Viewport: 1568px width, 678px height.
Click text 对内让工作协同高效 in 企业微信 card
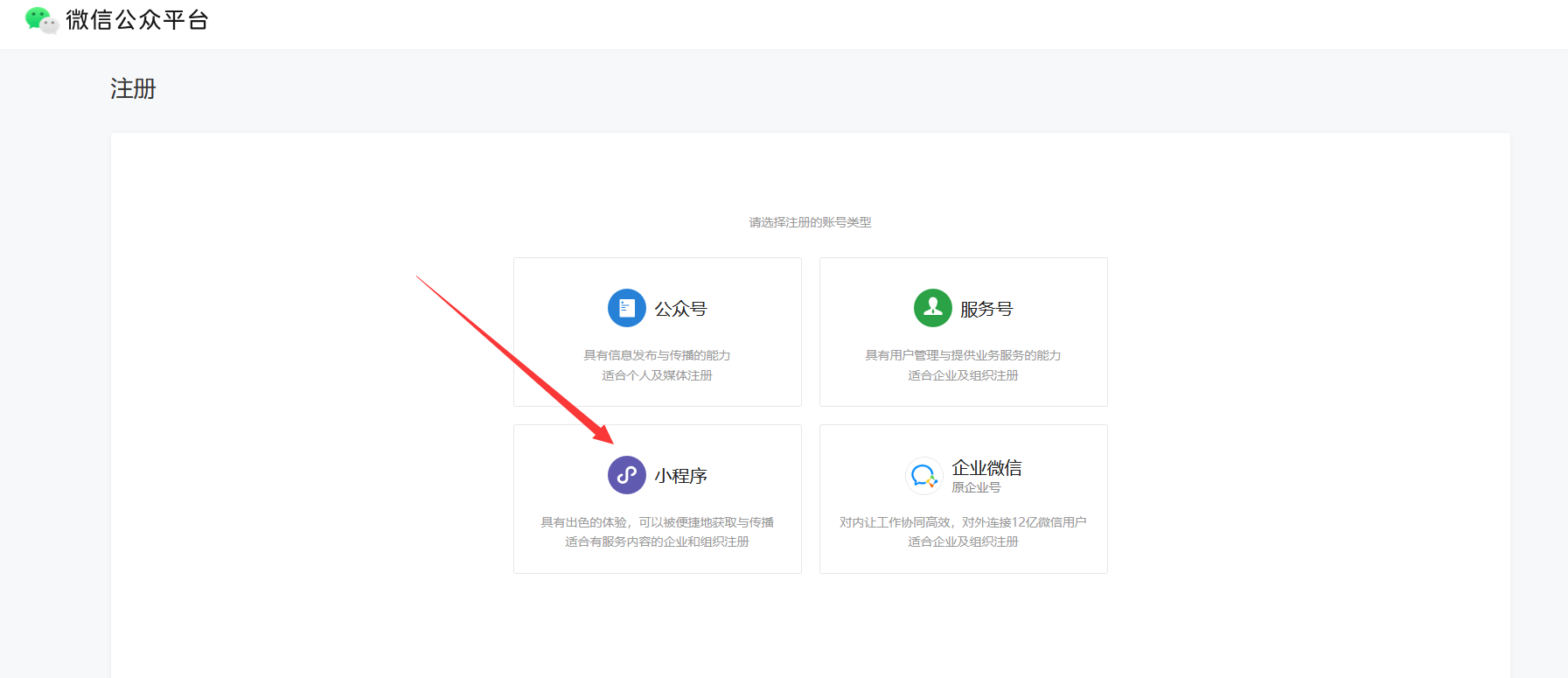coord(896,522)
